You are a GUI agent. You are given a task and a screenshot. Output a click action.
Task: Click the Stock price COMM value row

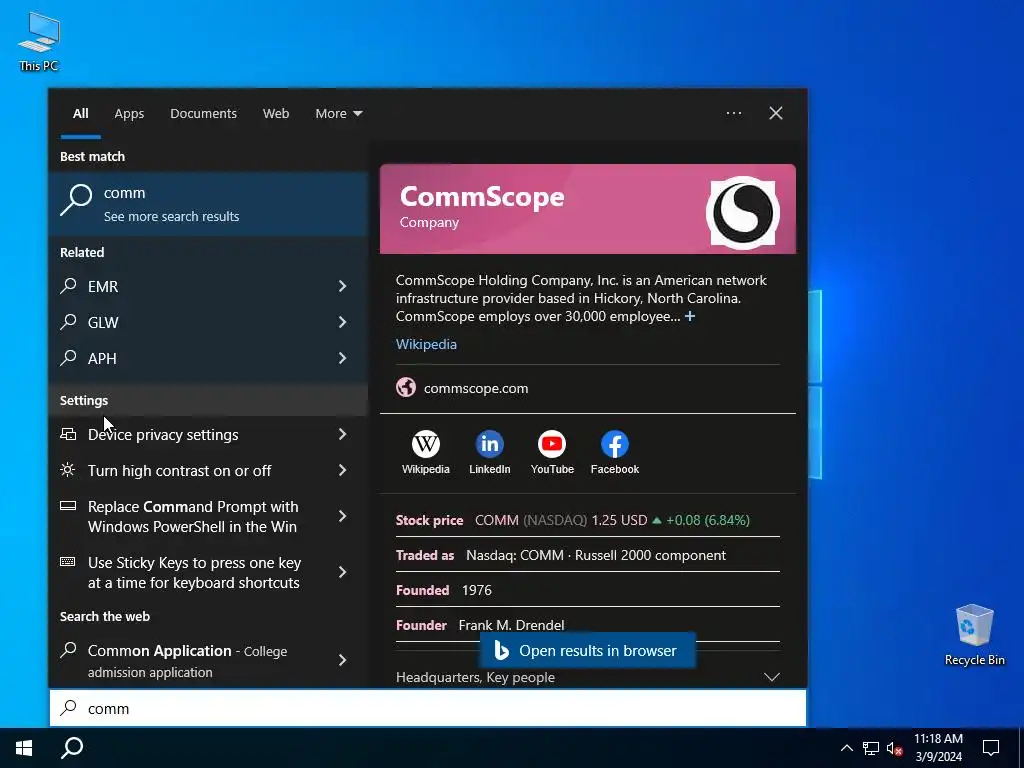(x=587, y=520)
